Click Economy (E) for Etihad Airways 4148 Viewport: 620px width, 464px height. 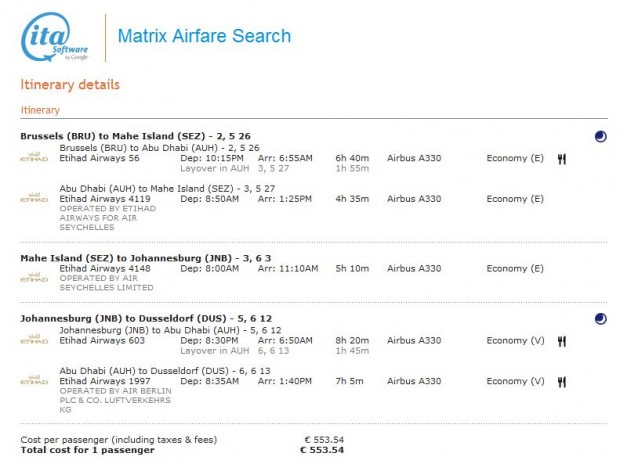pos(515,269)
